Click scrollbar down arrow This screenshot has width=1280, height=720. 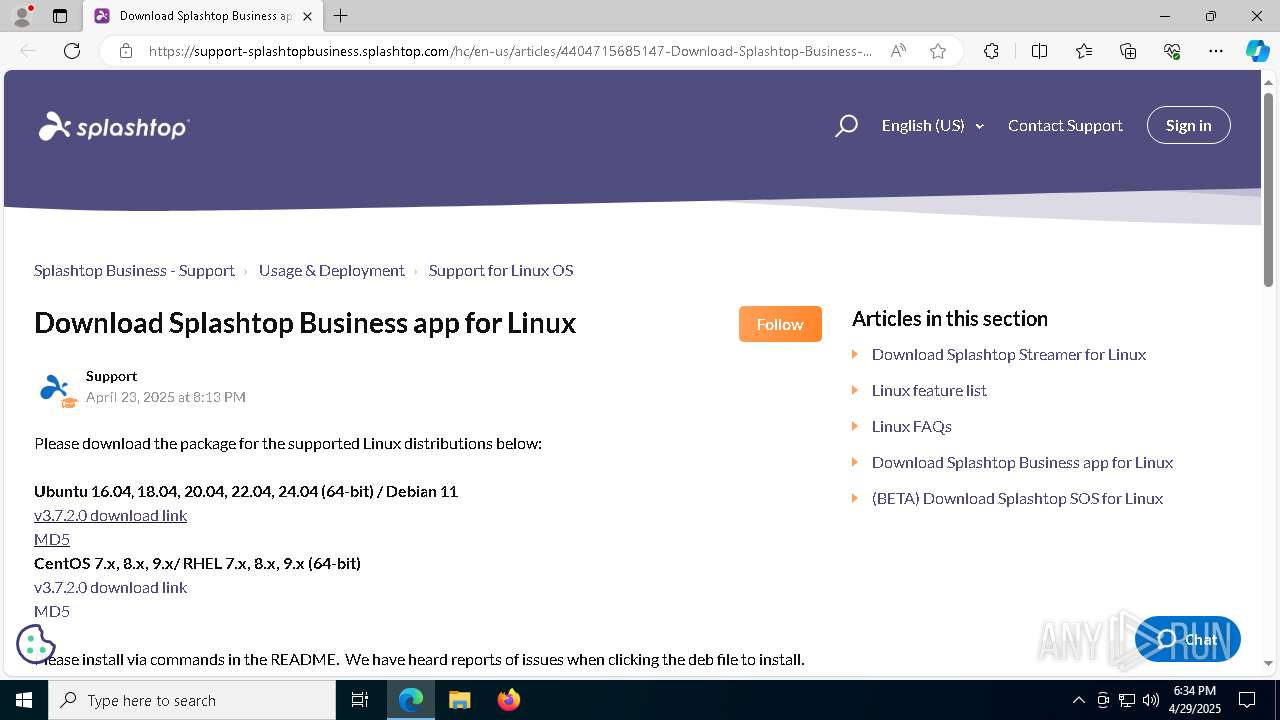(1269, 663)
